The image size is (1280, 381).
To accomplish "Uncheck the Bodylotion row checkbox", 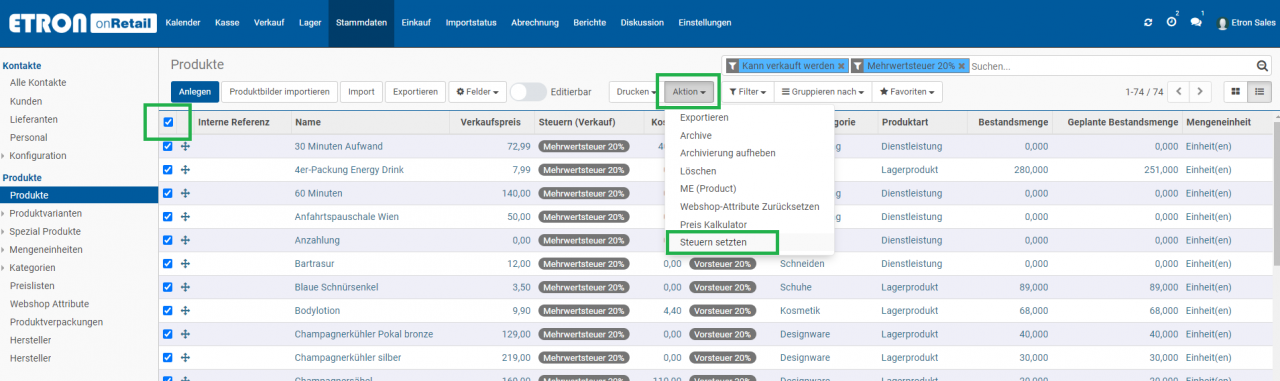I will [168, 311].
